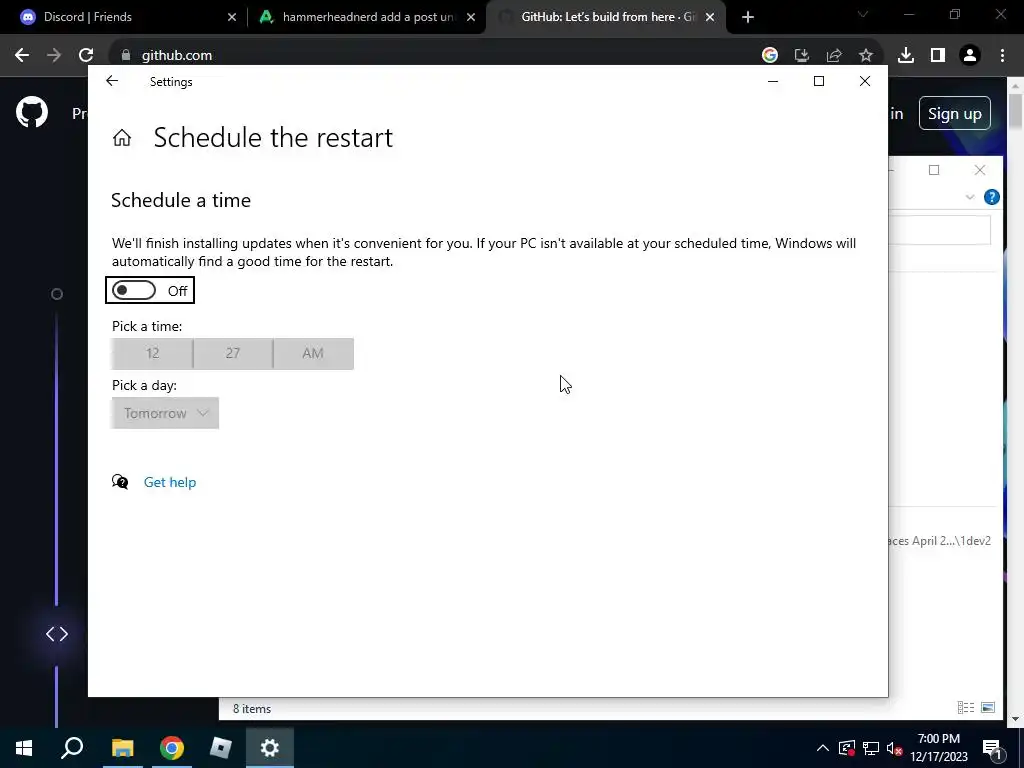
Task: Switch File Explorer to large icons view
Action: coord(988,707)
